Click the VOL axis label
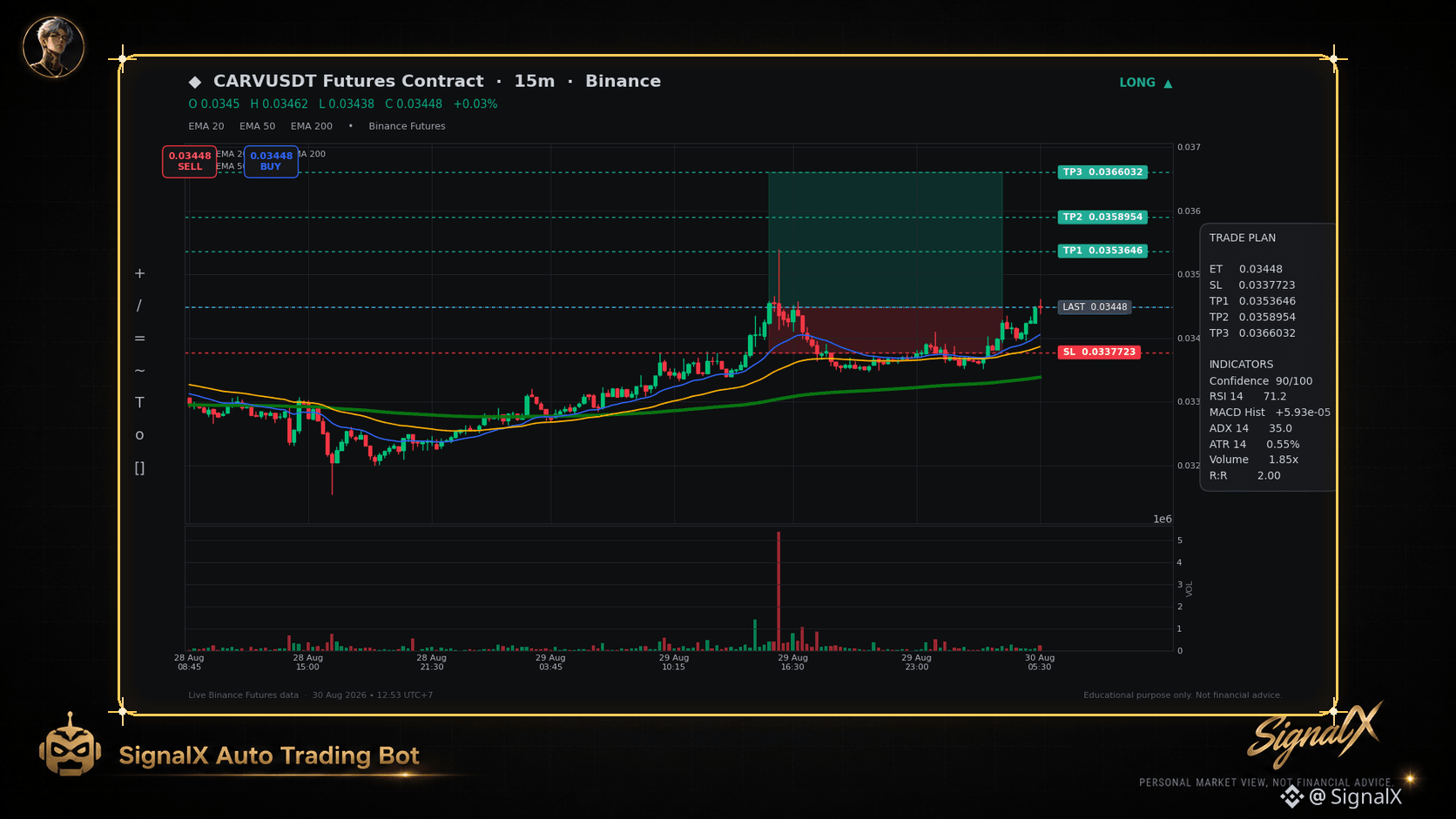The height and width of the screenshot is (819, 1456). [x=1190, y=589]
